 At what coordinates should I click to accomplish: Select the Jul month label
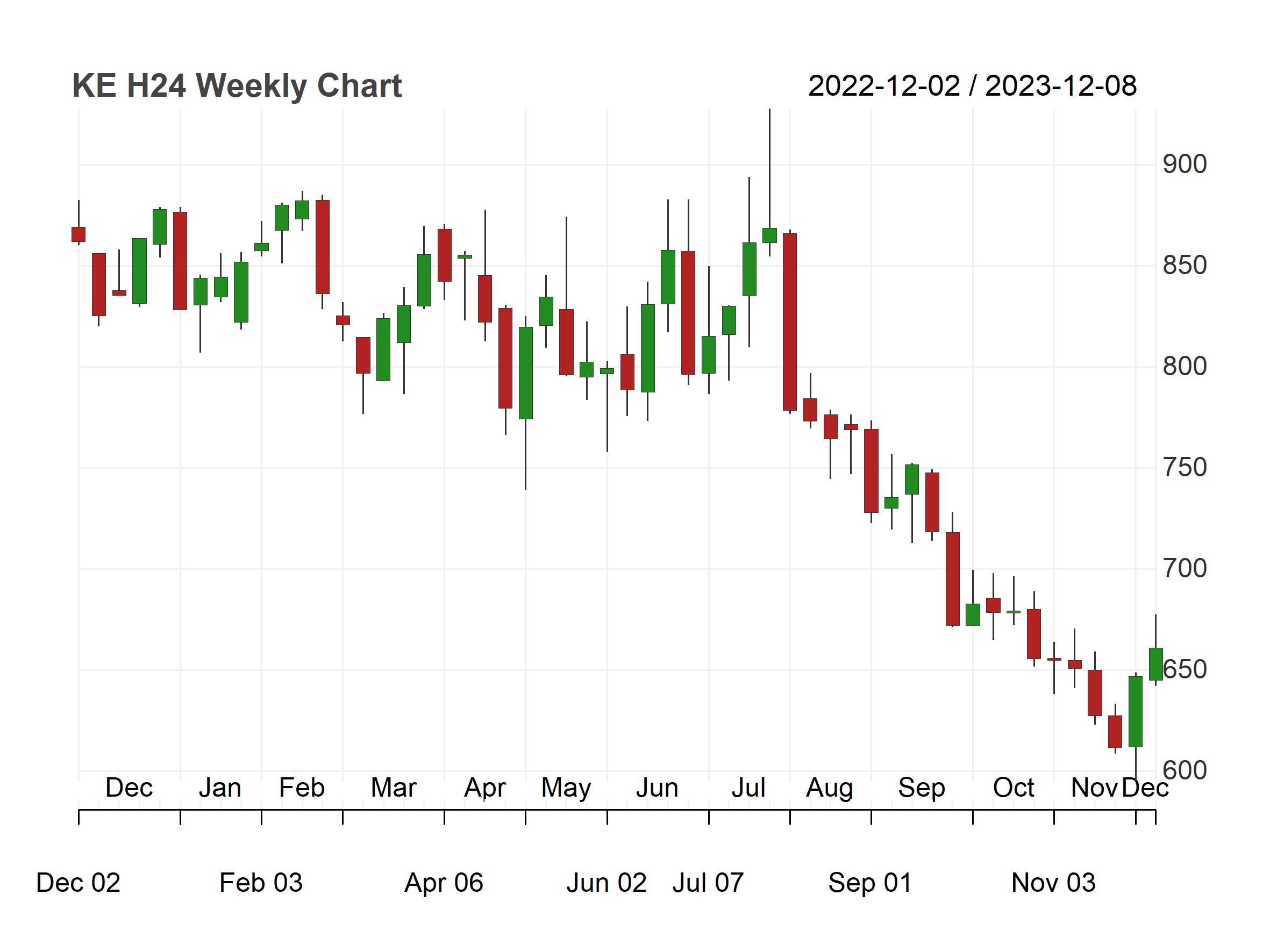click(x=748, y=788)
